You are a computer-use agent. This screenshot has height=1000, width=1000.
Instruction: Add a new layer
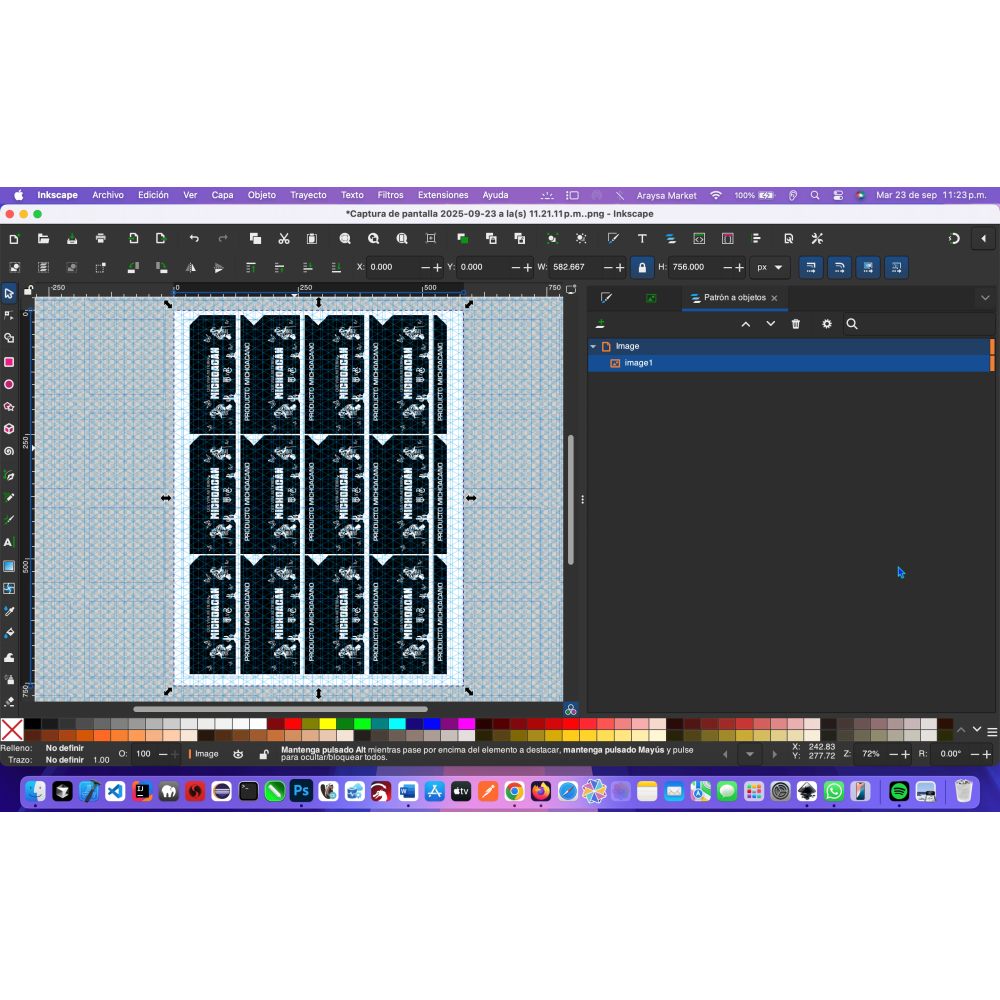point(600,324)
